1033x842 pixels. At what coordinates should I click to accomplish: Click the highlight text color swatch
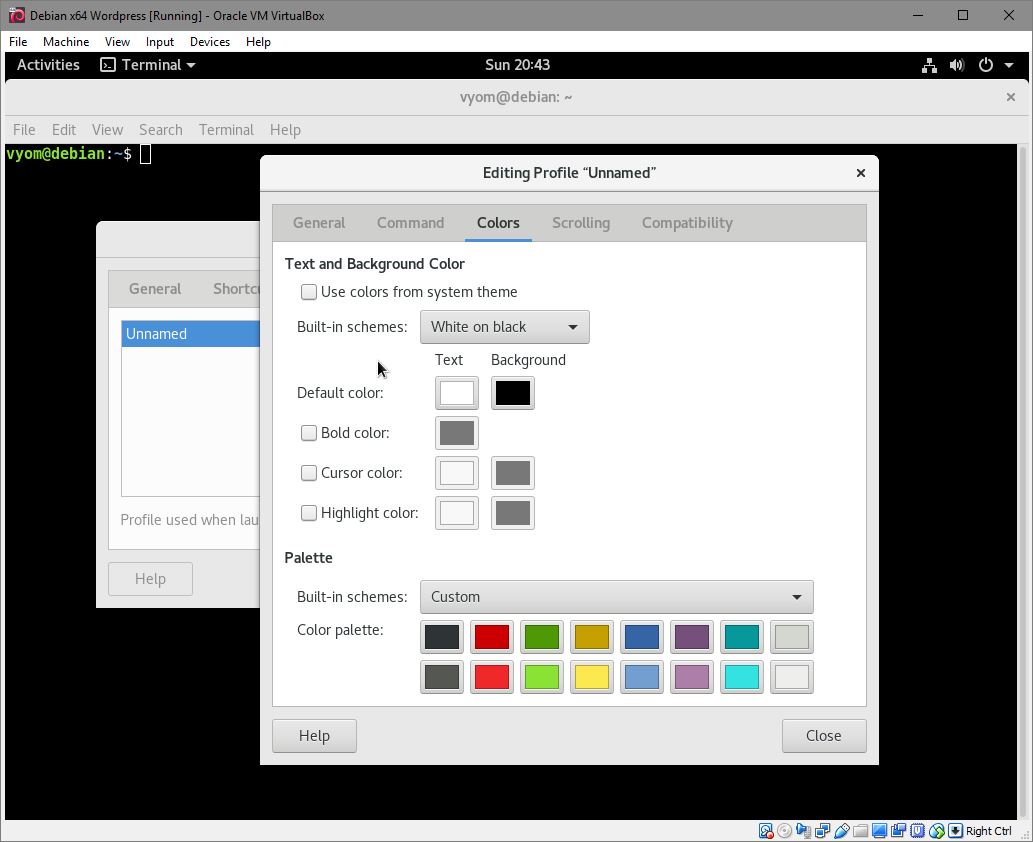[457, 513]
